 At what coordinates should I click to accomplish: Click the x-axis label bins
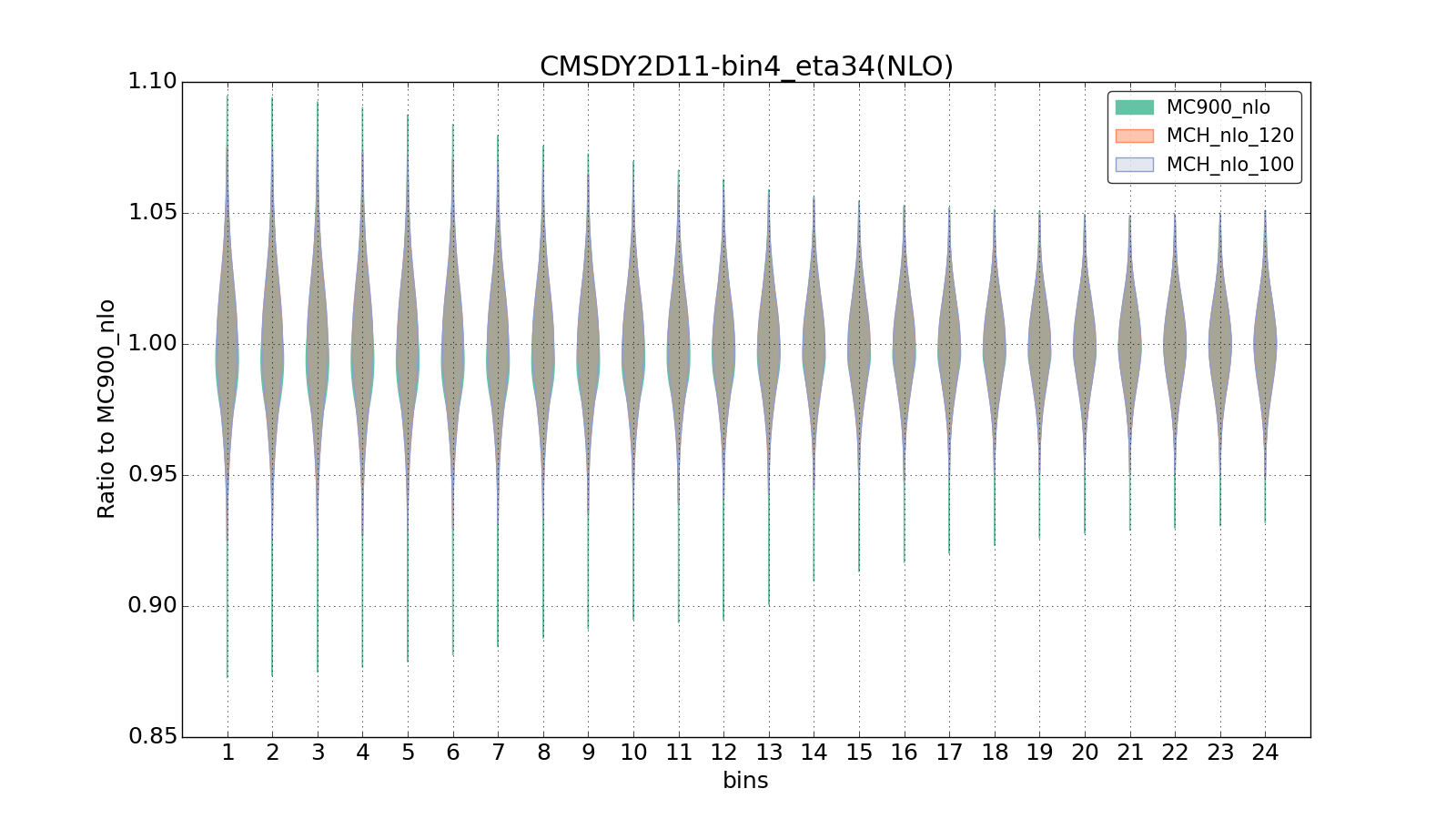[x=745, y=781]
